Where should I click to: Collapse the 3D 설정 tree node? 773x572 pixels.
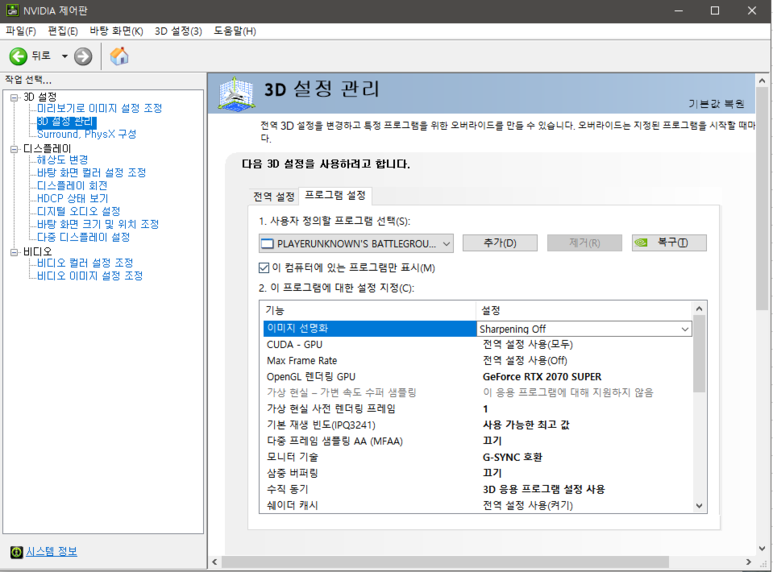click(14, 97)
